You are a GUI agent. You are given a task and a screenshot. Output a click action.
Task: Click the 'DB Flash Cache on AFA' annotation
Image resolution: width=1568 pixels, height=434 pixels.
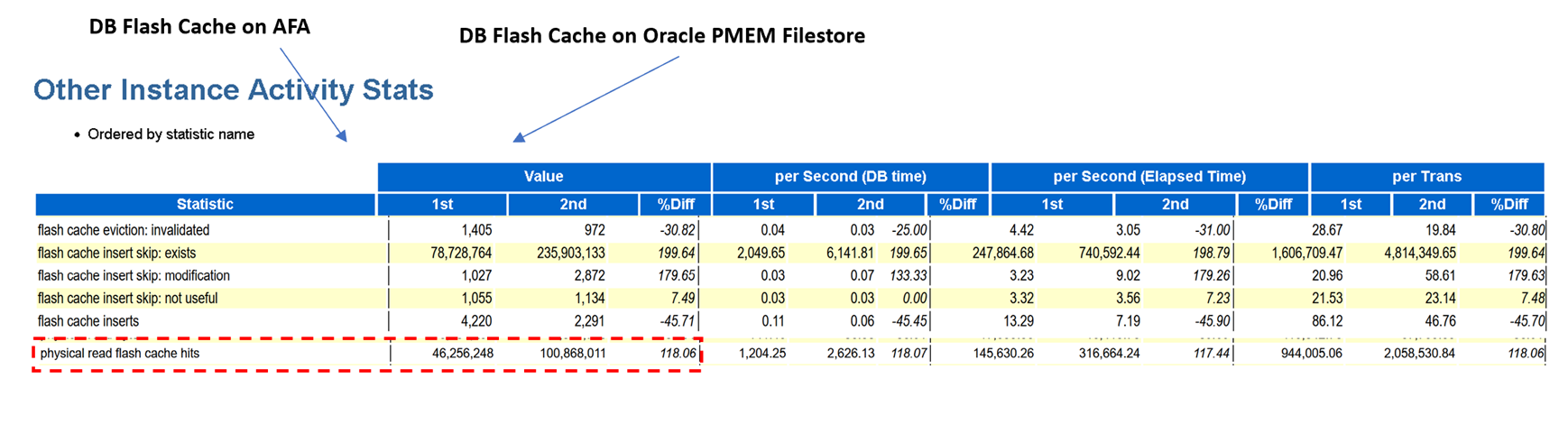point(199,27)
